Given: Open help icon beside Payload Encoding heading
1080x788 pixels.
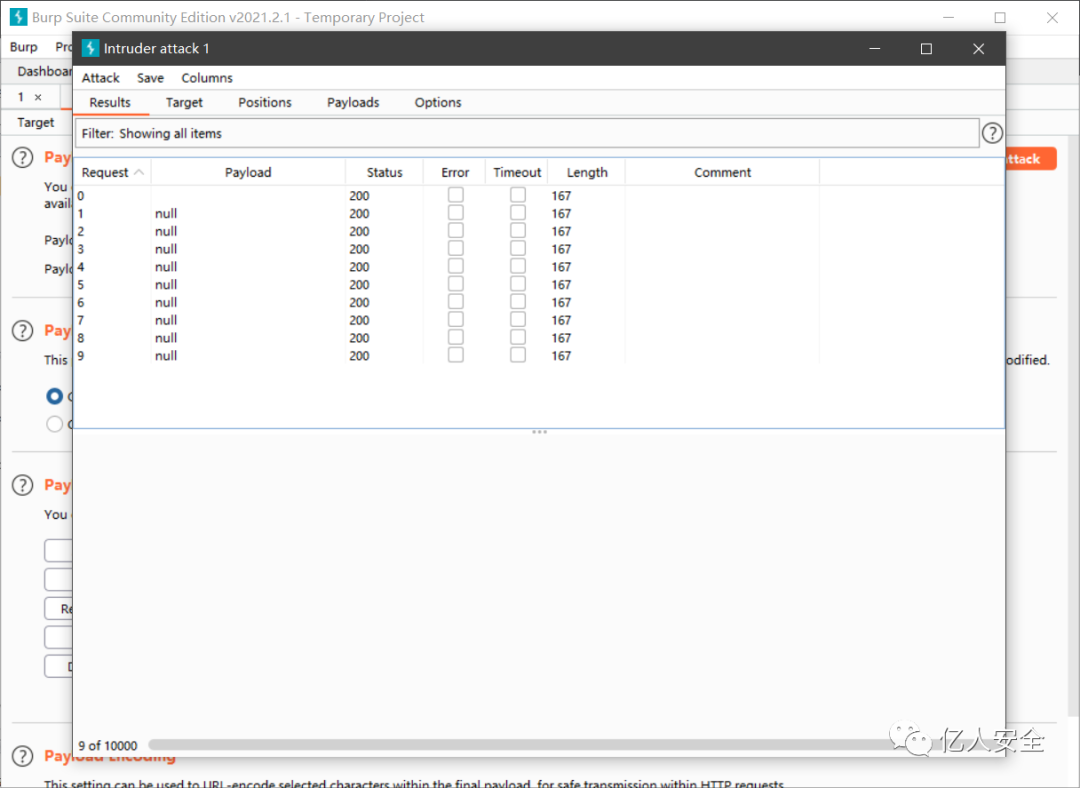Looking at the screenshot, I should [23, 756].
